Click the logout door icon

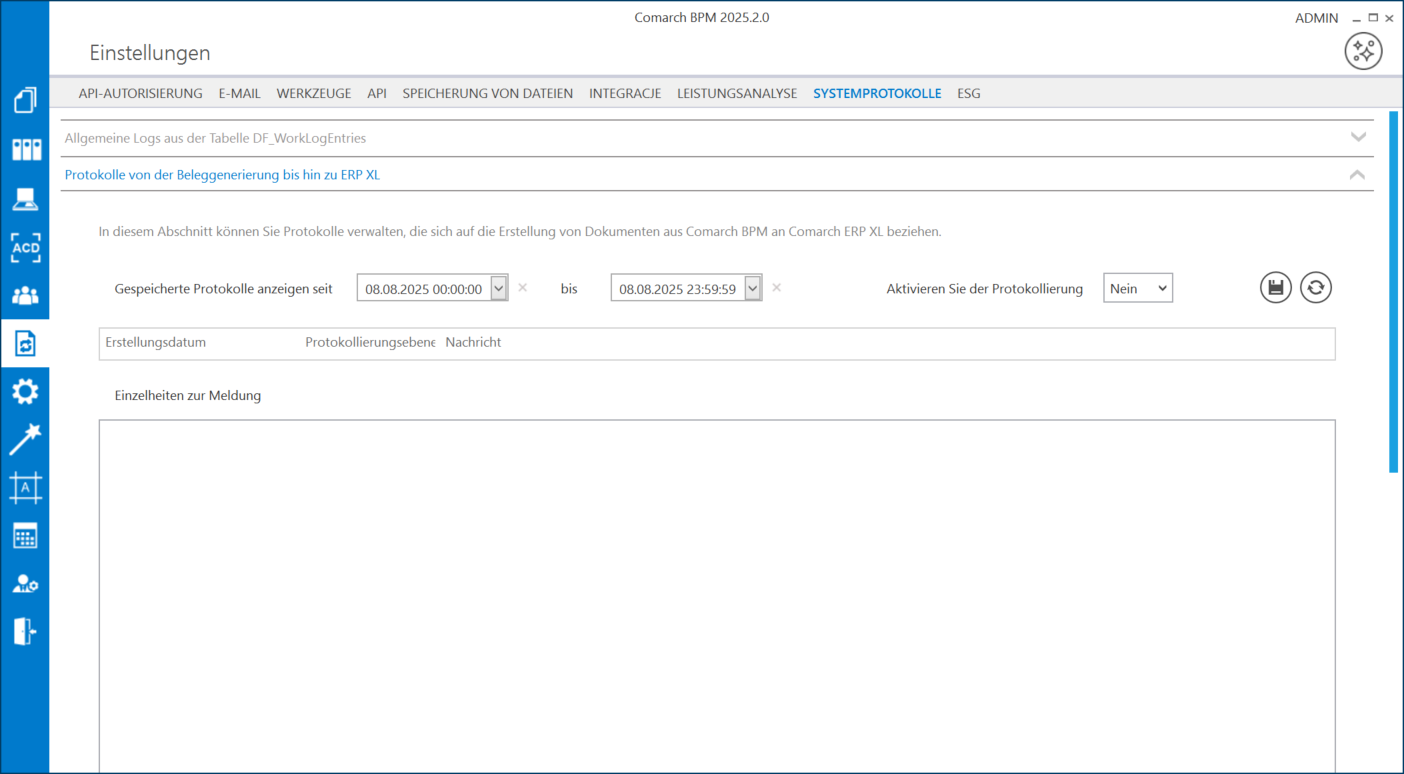tap(25, 631)
